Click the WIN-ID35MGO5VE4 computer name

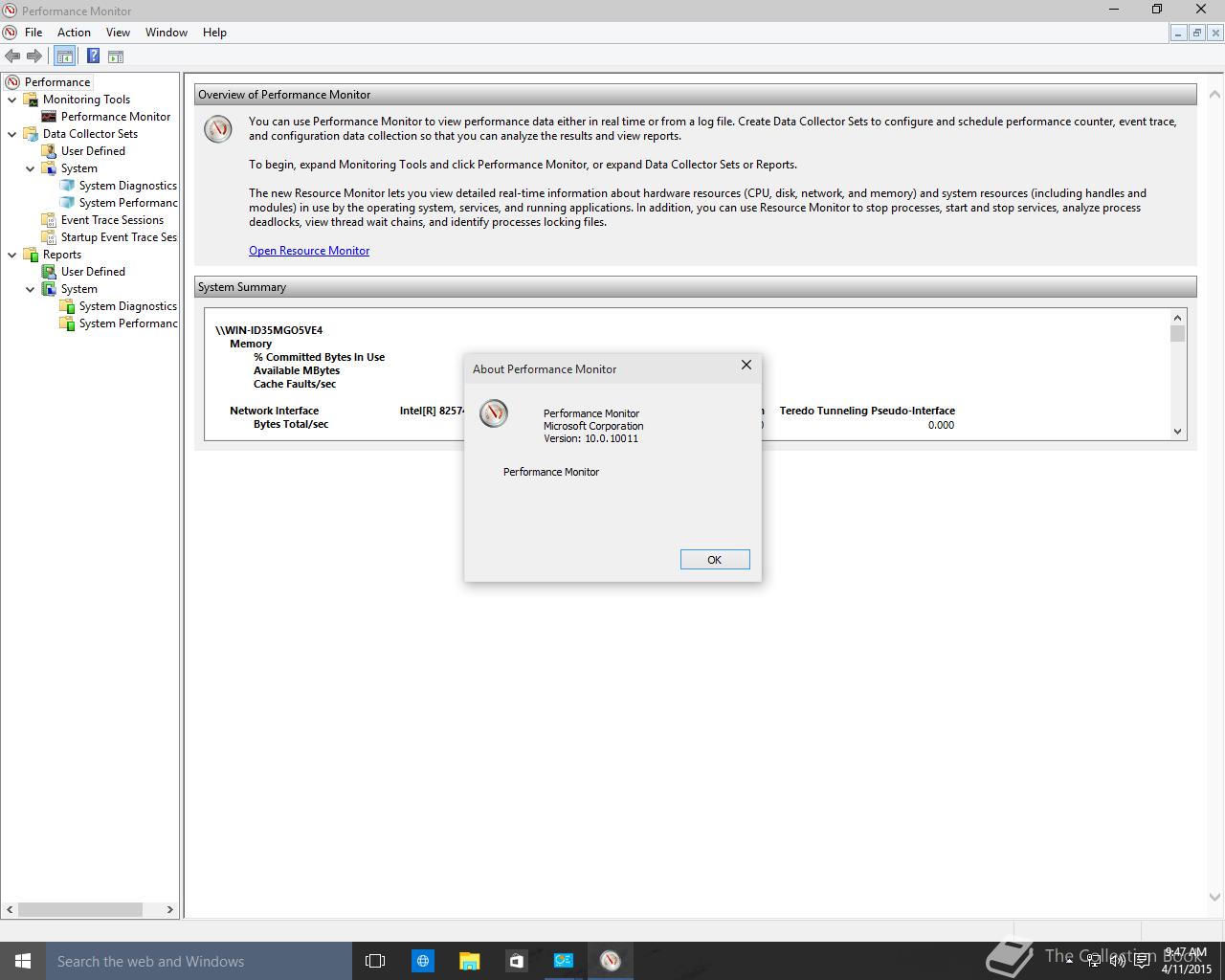click(x=269, y=330)
